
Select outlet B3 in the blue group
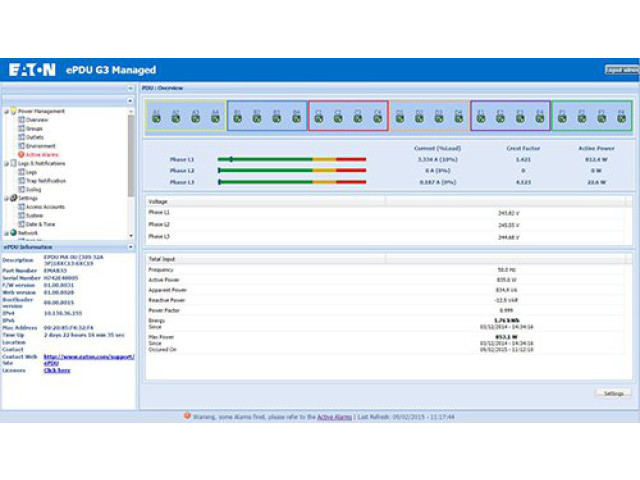click(277, 118)
